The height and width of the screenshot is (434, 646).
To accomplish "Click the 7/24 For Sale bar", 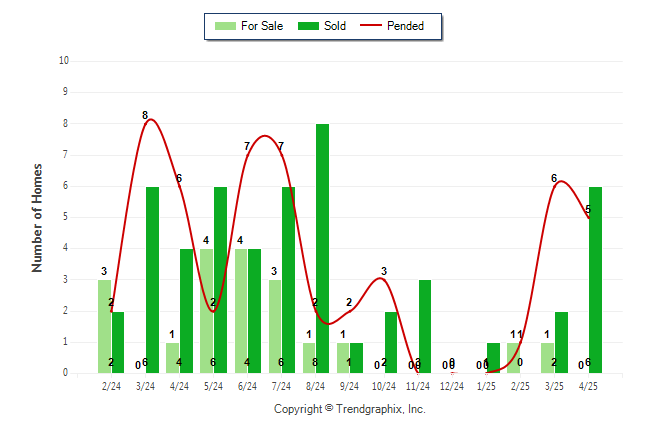I will point(275,326).
